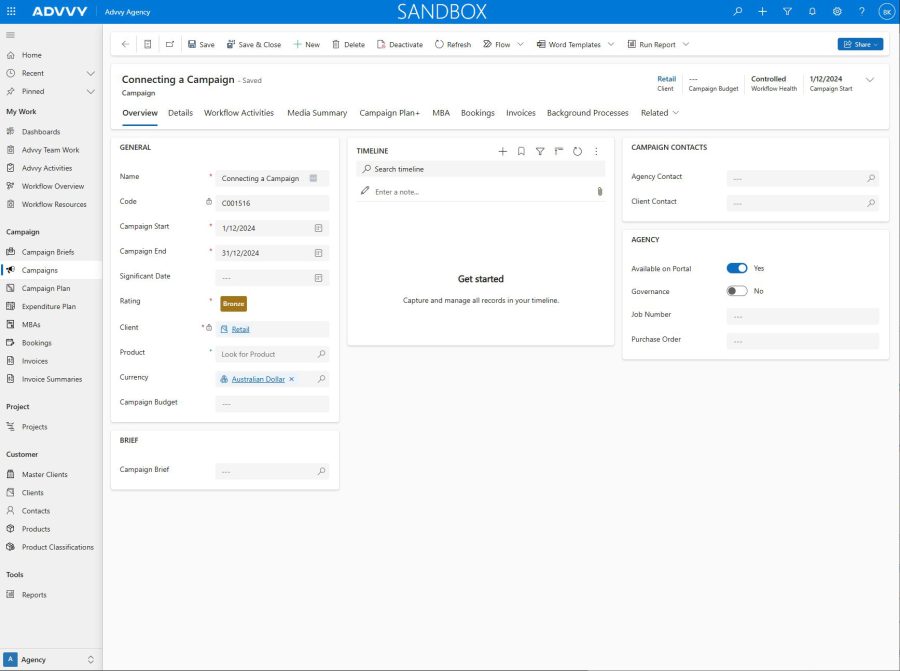Screen dimensions: 900x671
Task: Expand the Word Templates dropdown
Action: click(611, 44)
